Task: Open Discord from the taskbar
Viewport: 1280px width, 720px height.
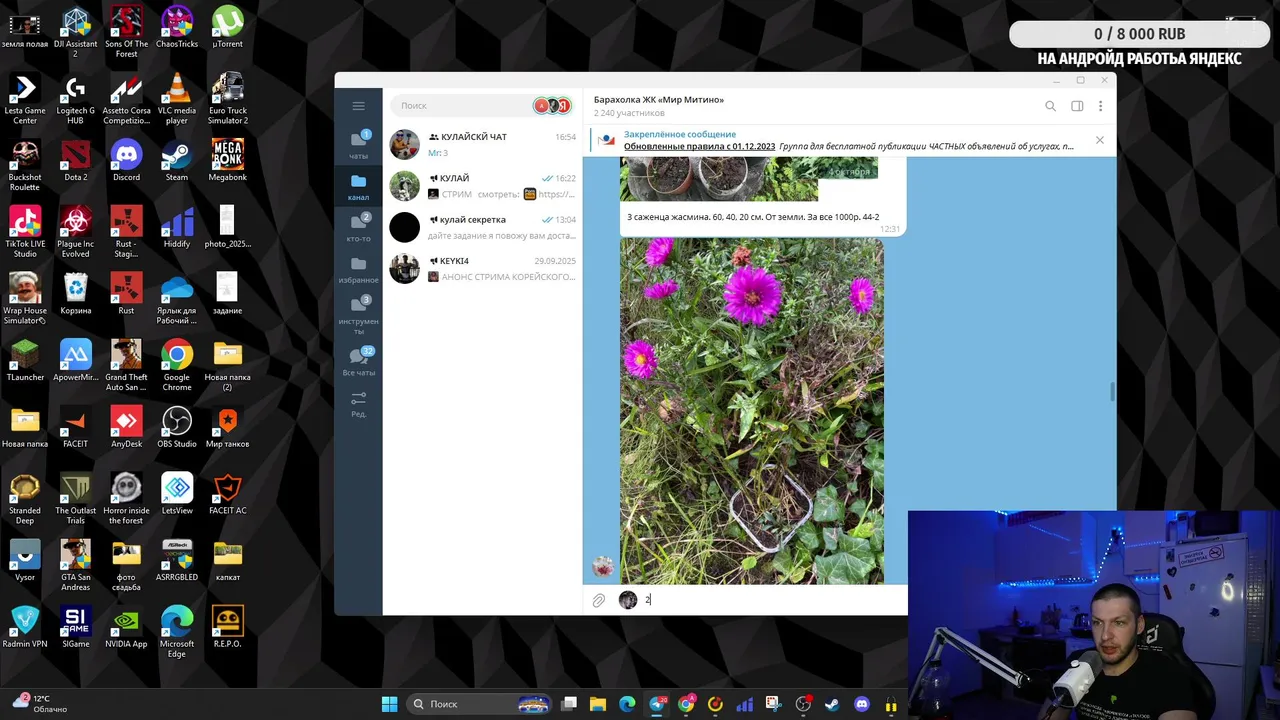Action: click(x=862, y=704)
